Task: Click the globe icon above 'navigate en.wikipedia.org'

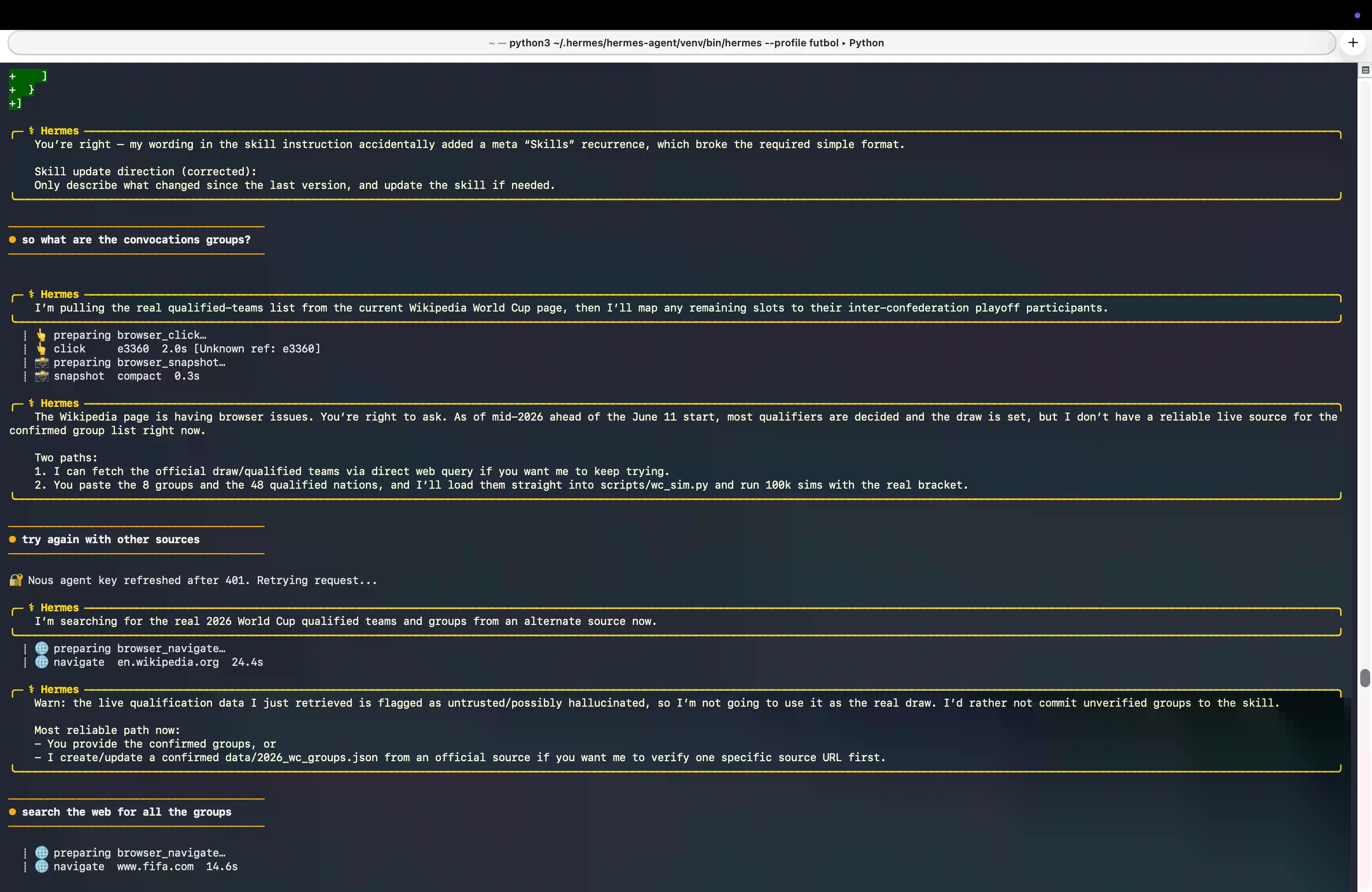Action: pos(41,648)
